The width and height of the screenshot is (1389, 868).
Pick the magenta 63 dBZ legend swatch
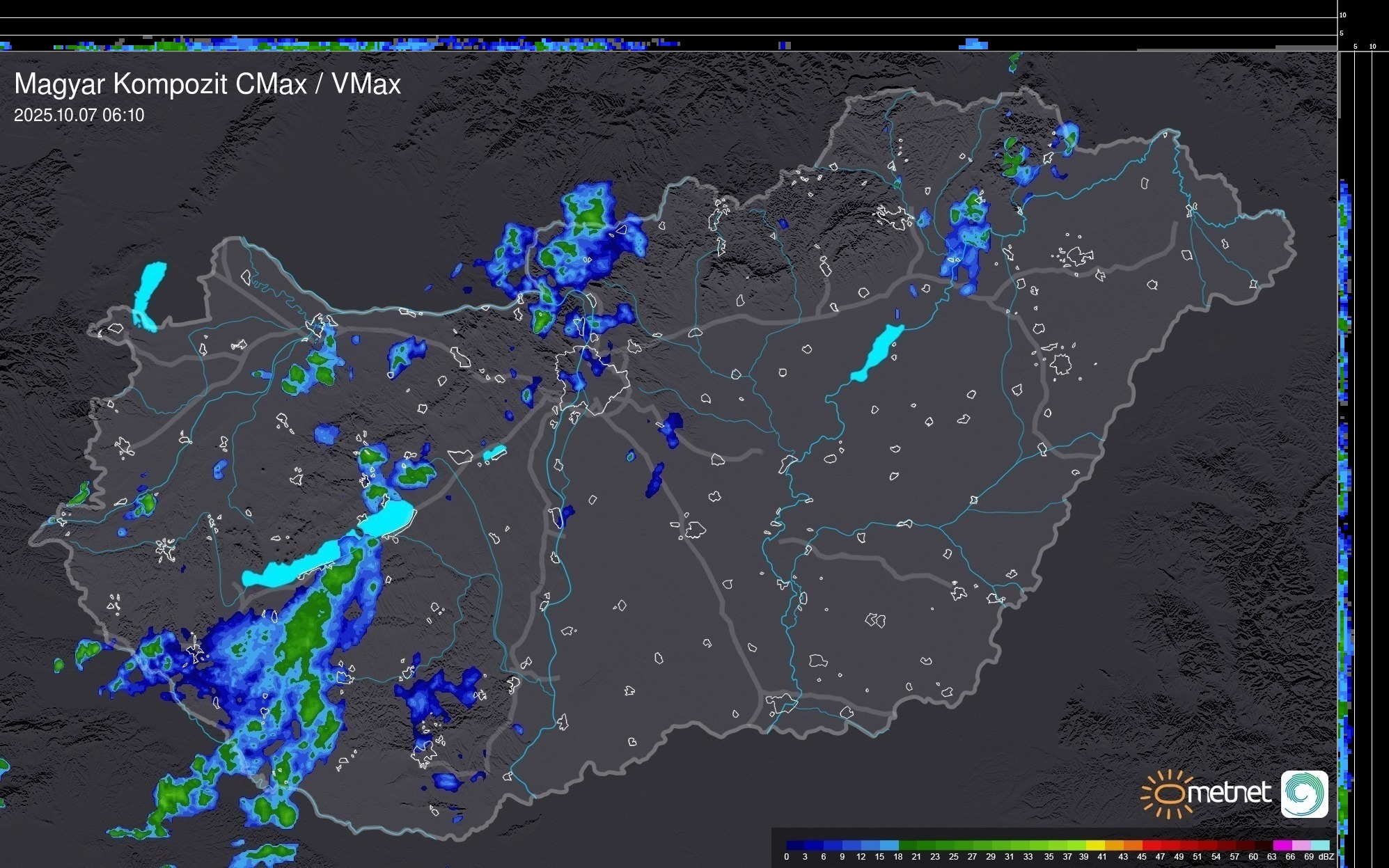pyautogui.click(x=1282, y=845)
